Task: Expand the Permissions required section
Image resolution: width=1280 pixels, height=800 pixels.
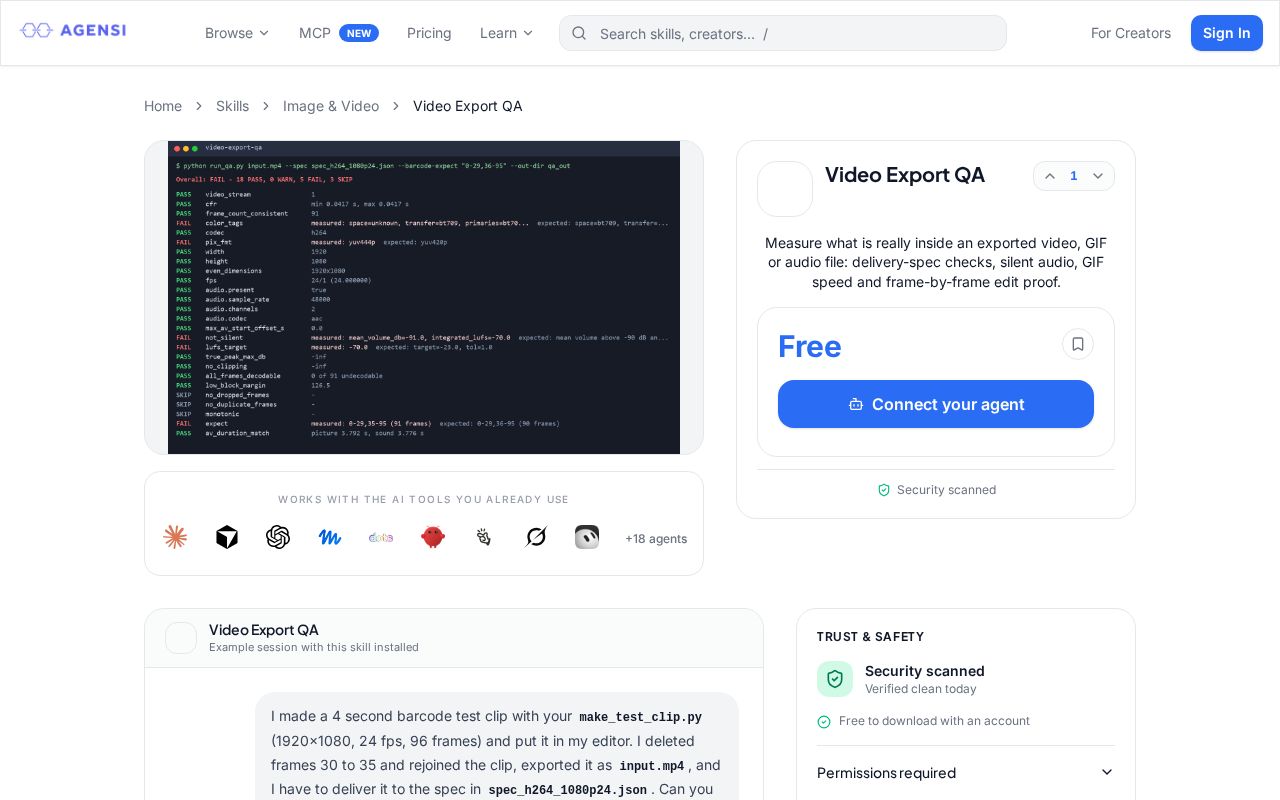Action: coord(966,773)
